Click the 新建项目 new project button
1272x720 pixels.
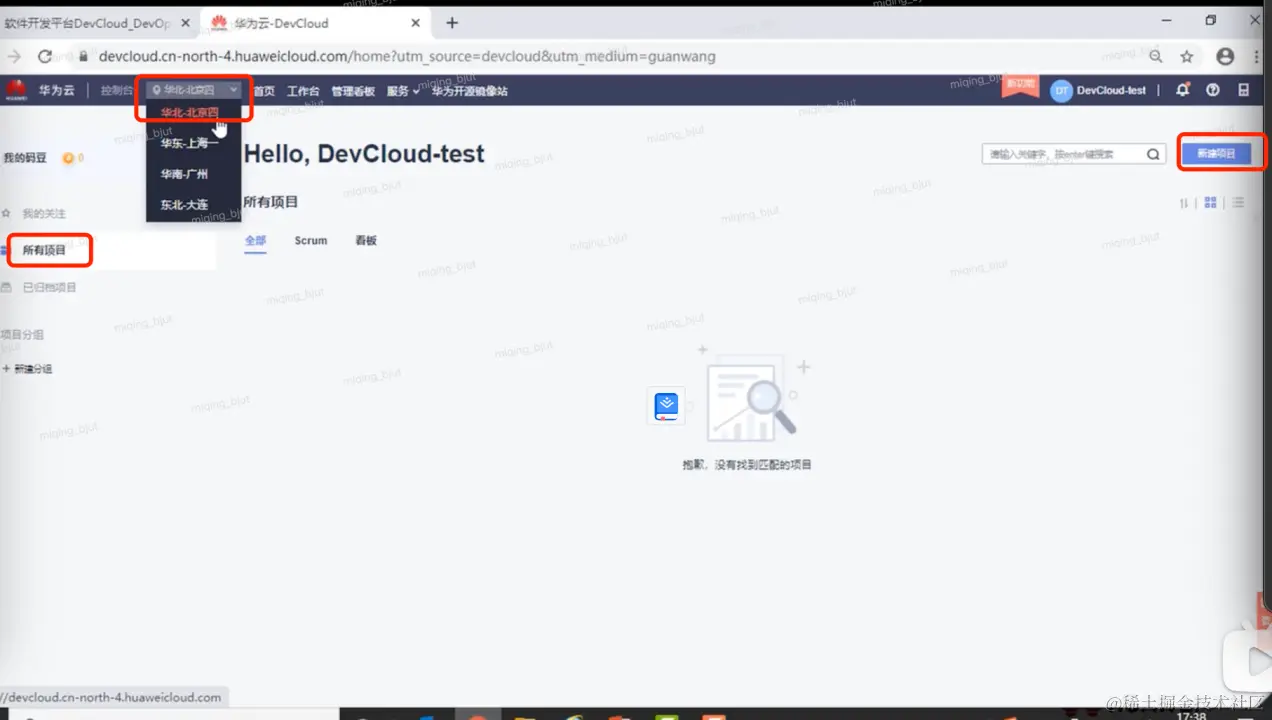click(x=1216, y=153)
